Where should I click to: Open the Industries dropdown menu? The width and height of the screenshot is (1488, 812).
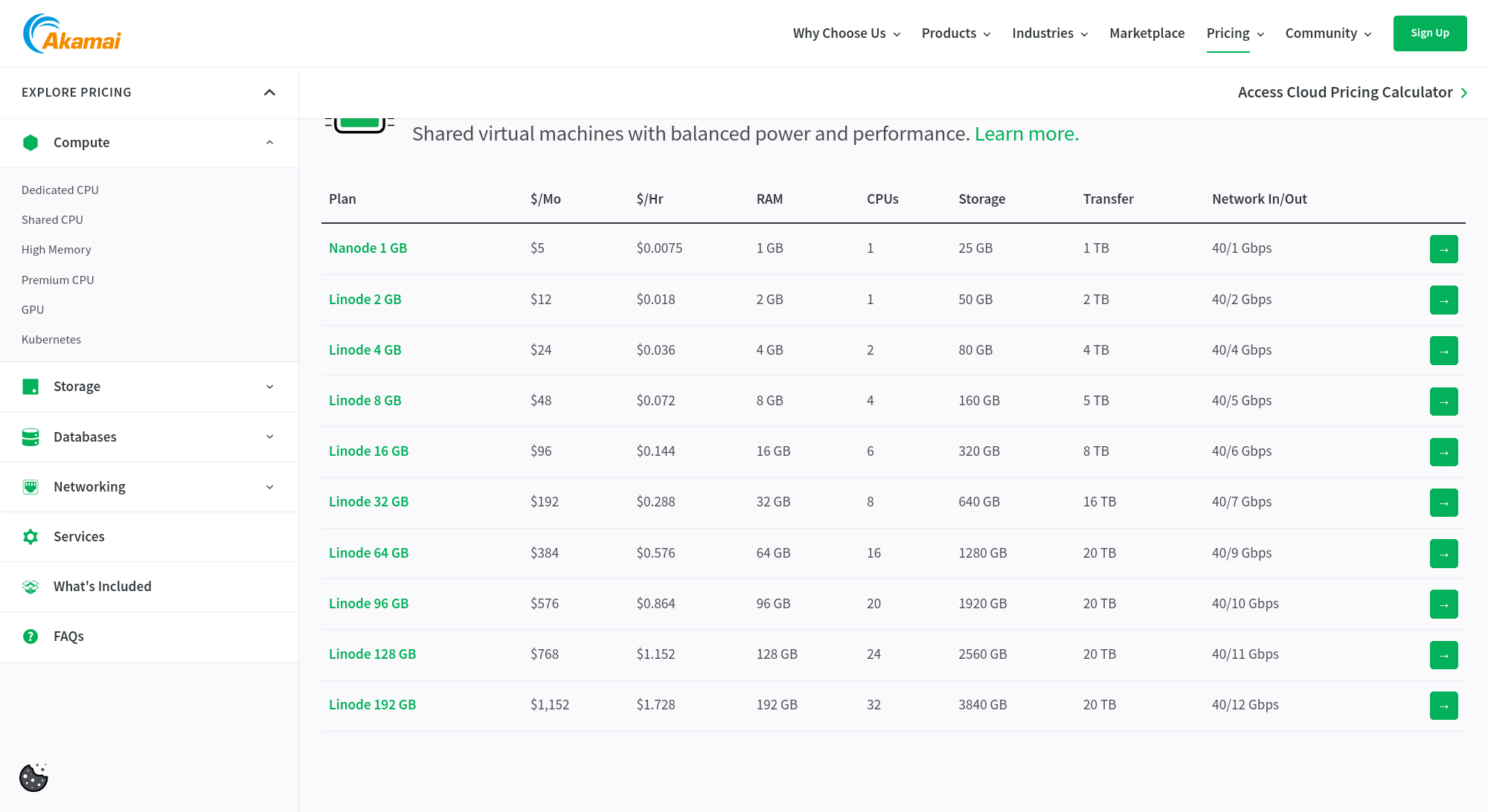1050,33
